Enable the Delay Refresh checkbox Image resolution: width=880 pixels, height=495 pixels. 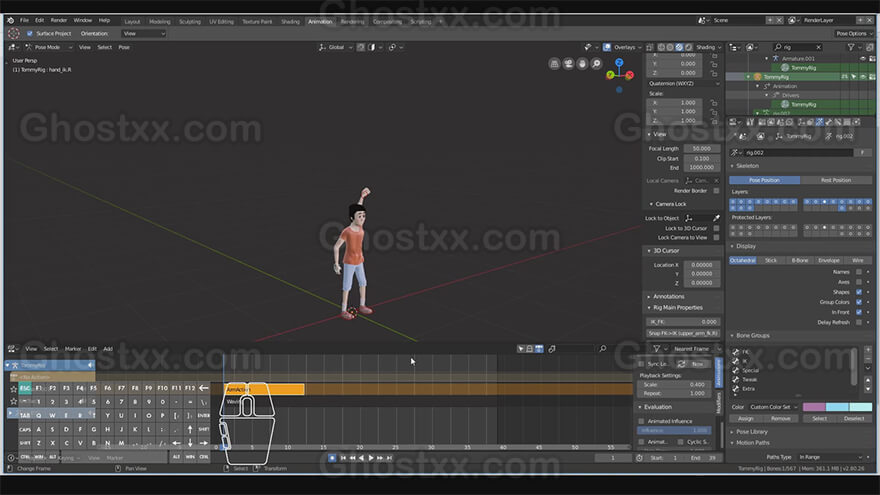(859, 322)
